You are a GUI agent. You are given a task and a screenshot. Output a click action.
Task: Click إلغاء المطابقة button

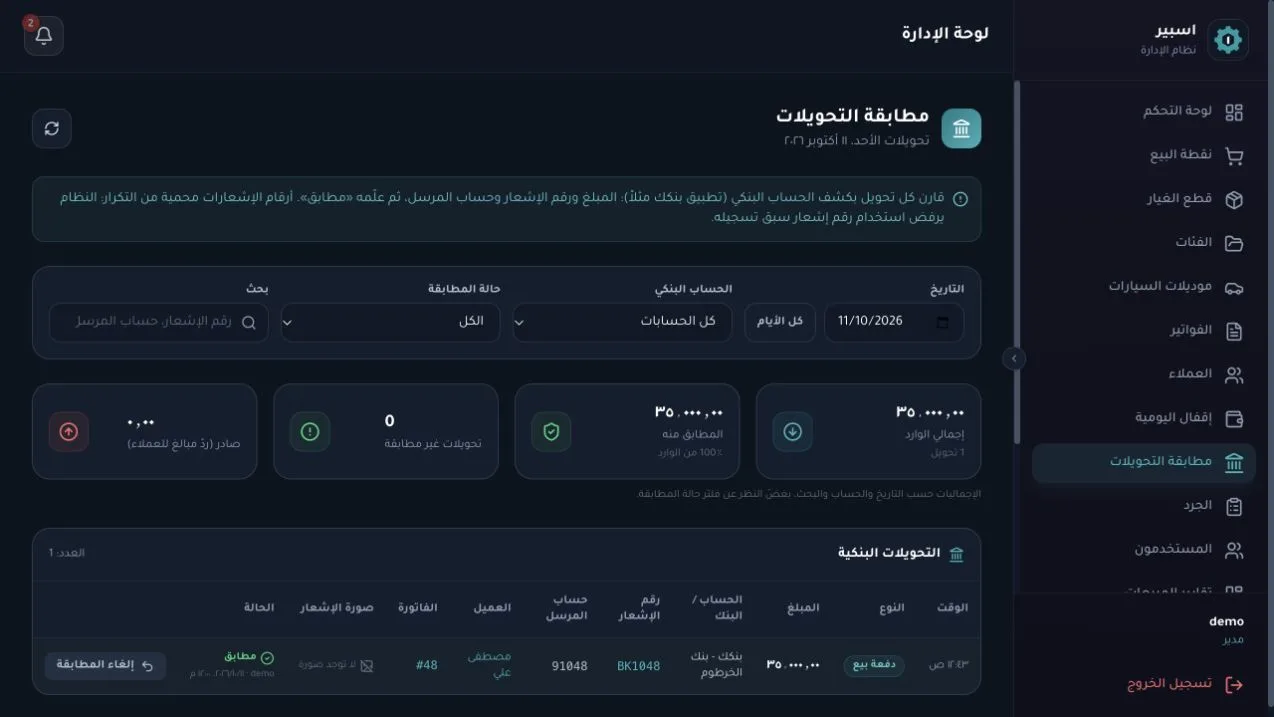point(105,665)
